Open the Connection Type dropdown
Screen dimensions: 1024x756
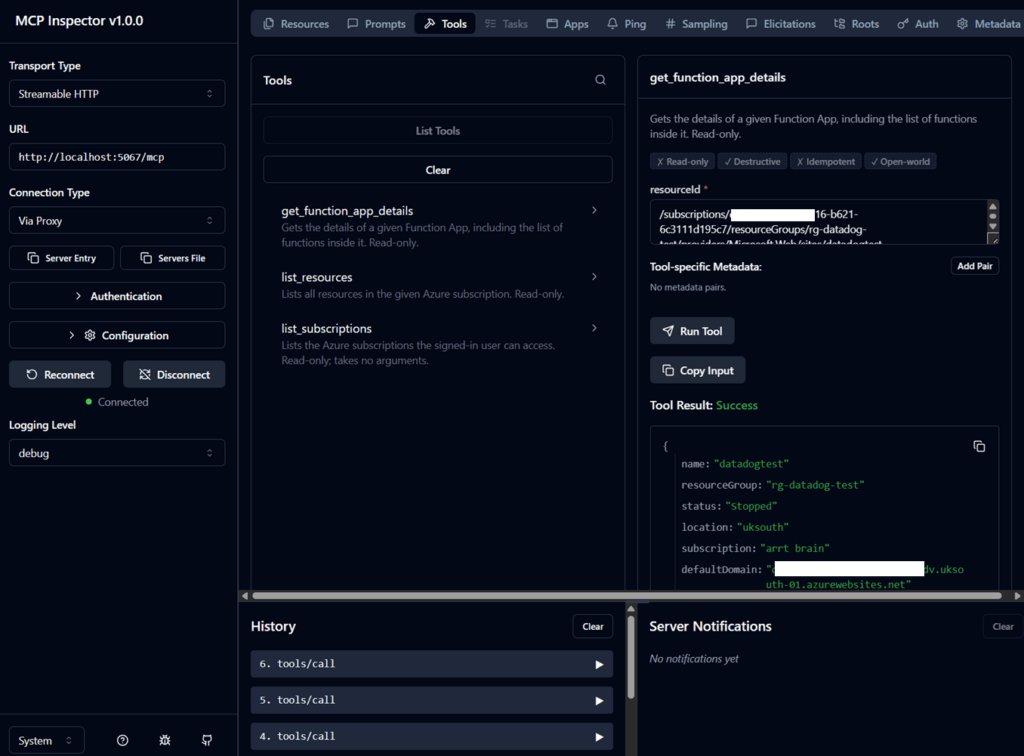click(117, 221)
